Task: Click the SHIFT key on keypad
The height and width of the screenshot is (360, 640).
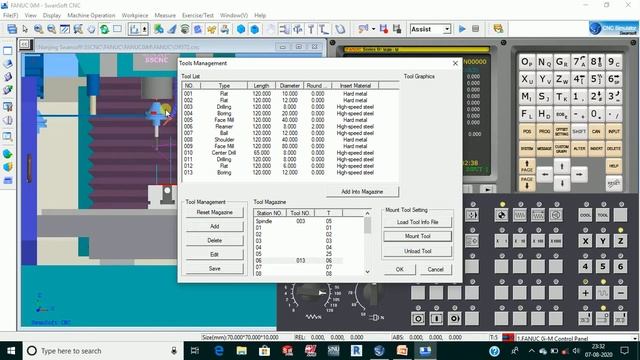Action: (579, 131)
